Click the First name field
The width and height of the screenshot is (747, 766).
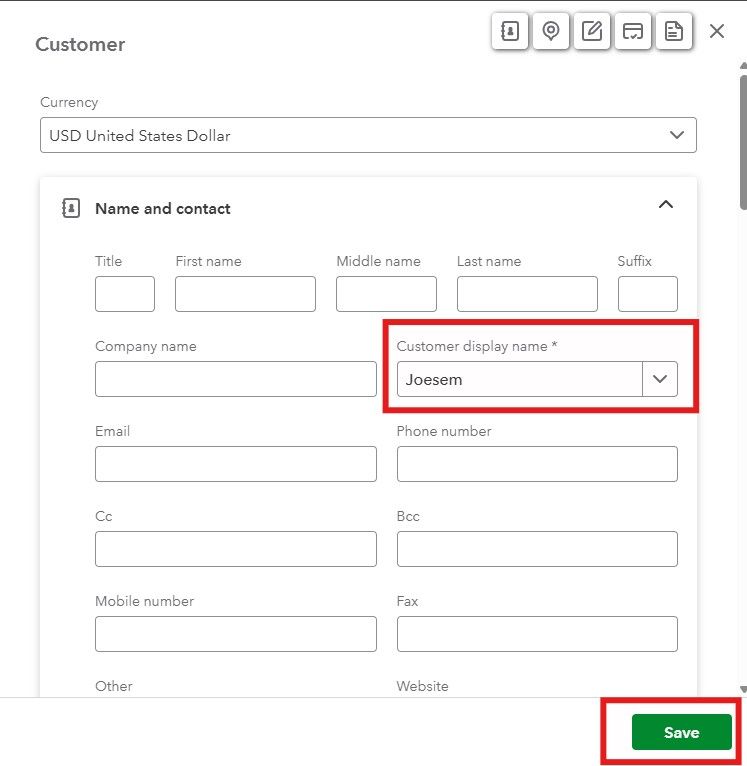245,294
